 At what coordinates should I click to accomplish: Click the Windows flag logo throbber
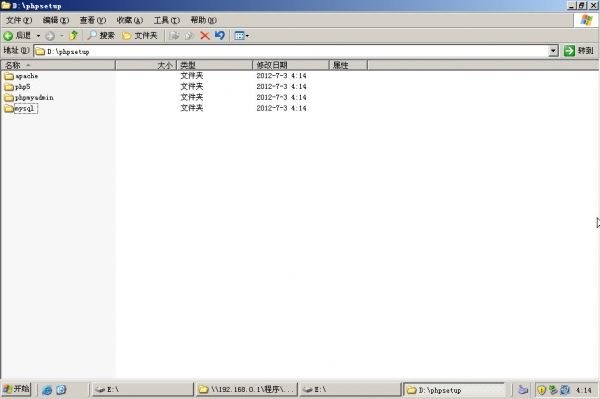[586, 20]
